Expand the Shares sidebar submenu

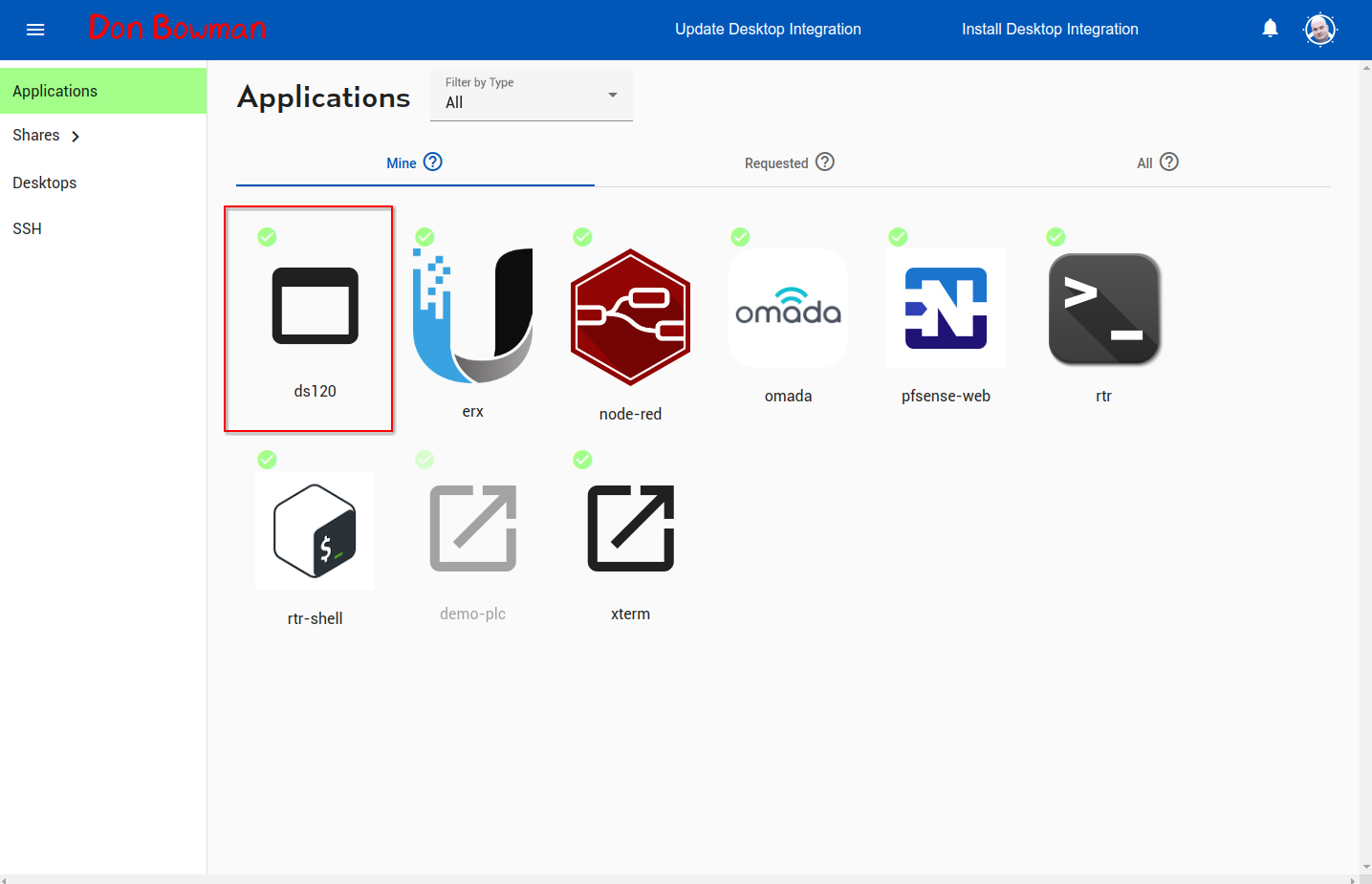point(75,137)
